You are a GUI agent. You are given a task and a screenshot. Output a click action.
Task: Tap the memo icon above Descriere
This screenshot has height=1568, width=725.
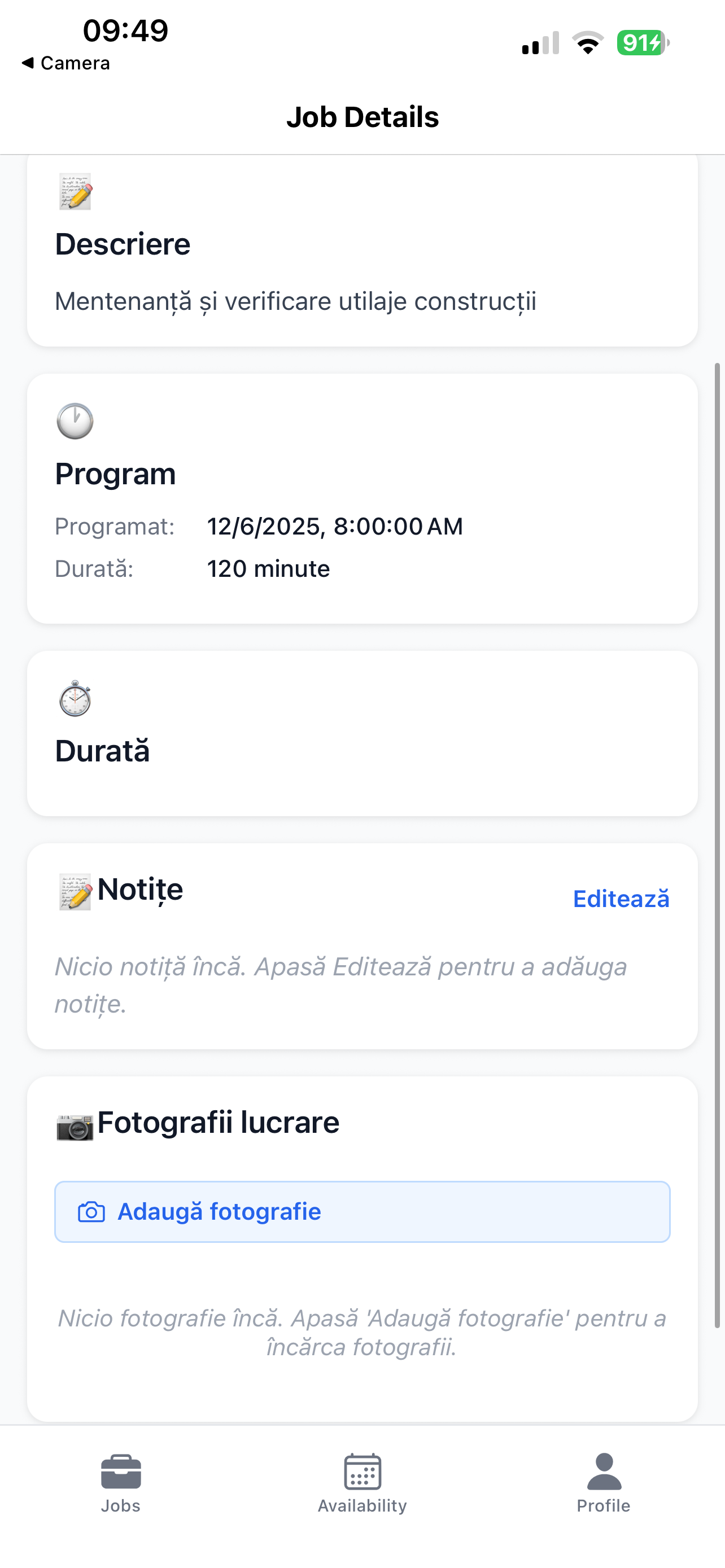pyautogui.click(x=75, y=192)
